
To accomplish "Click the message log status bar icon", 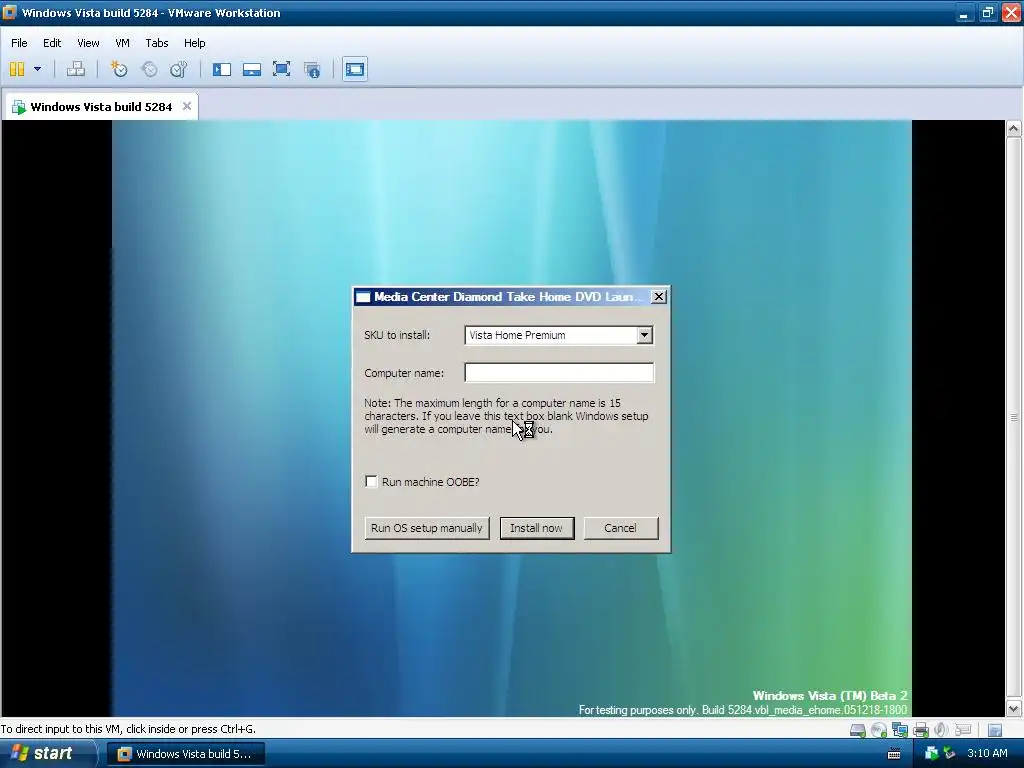I will (x=995, y=729).
